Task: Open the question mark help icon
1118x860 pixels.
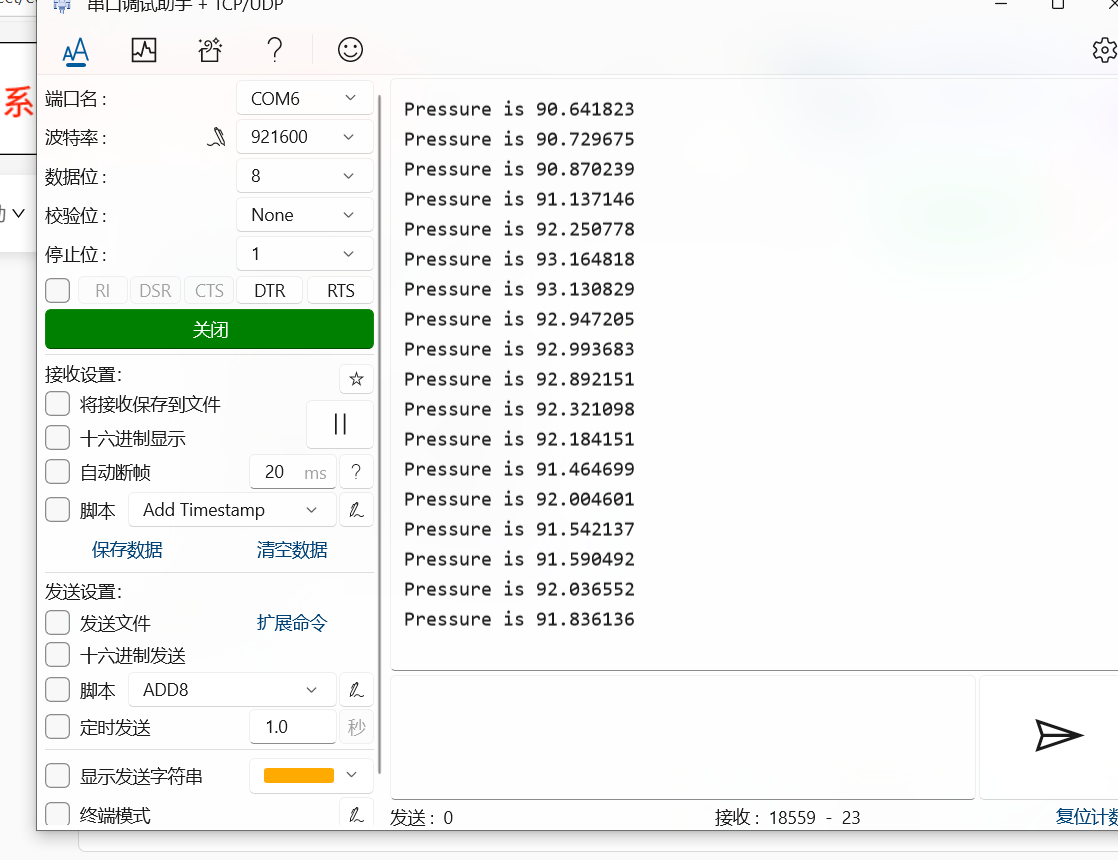Action: [x=275, y=50]
